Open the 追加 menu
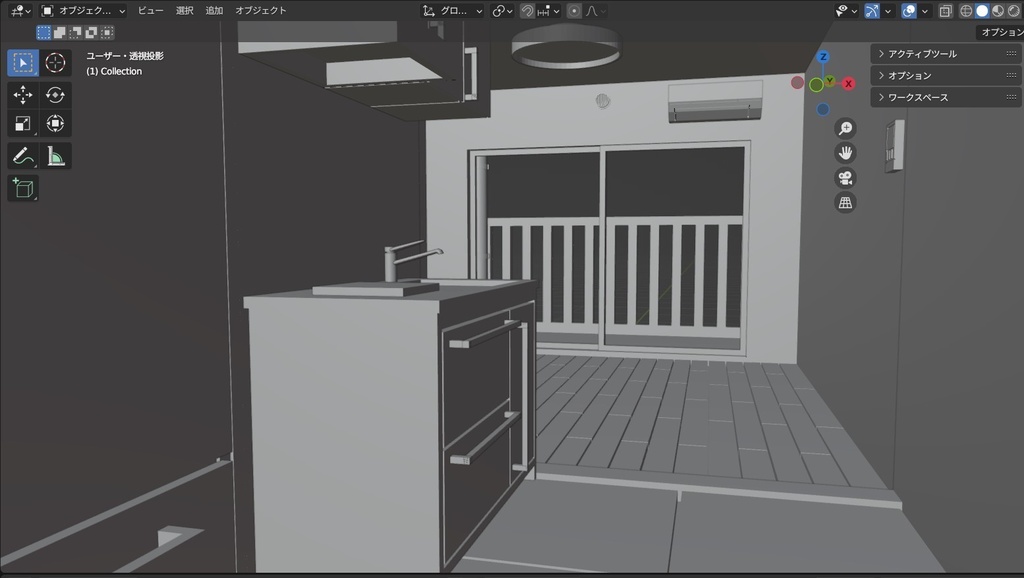The image size is (1024, 578). pyautogui.click(x=213, y=10)
